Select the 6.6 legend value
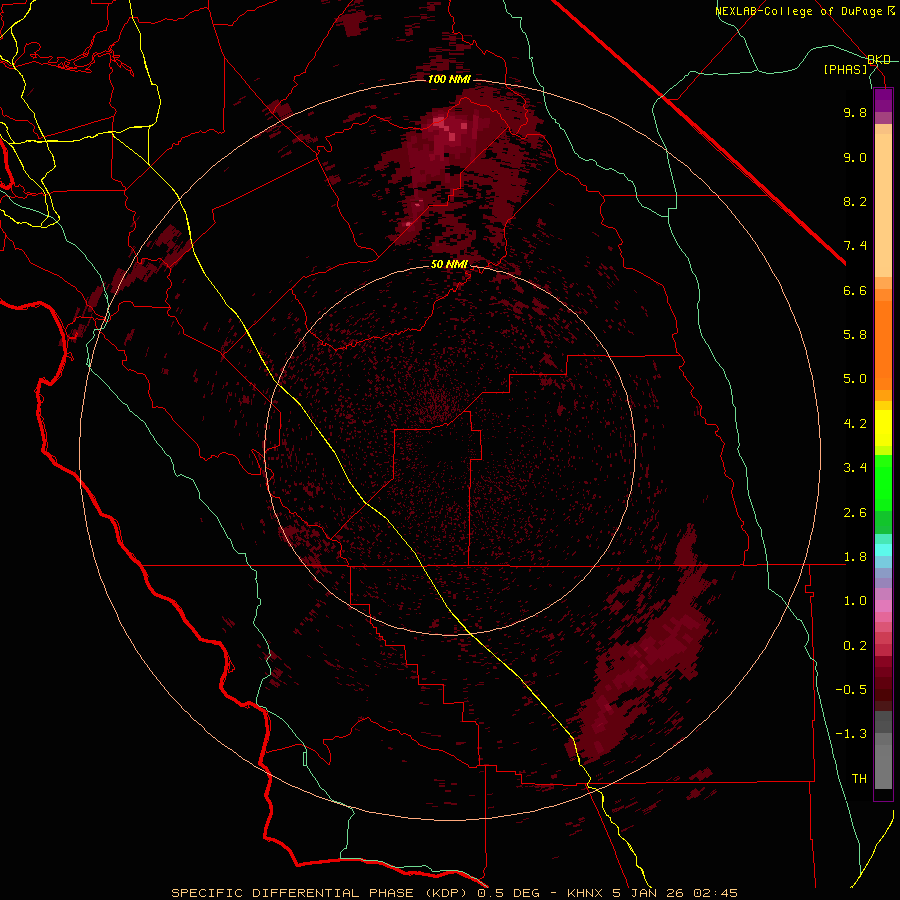The height and width of the screenshot is (900, 900). pos(855,290)
